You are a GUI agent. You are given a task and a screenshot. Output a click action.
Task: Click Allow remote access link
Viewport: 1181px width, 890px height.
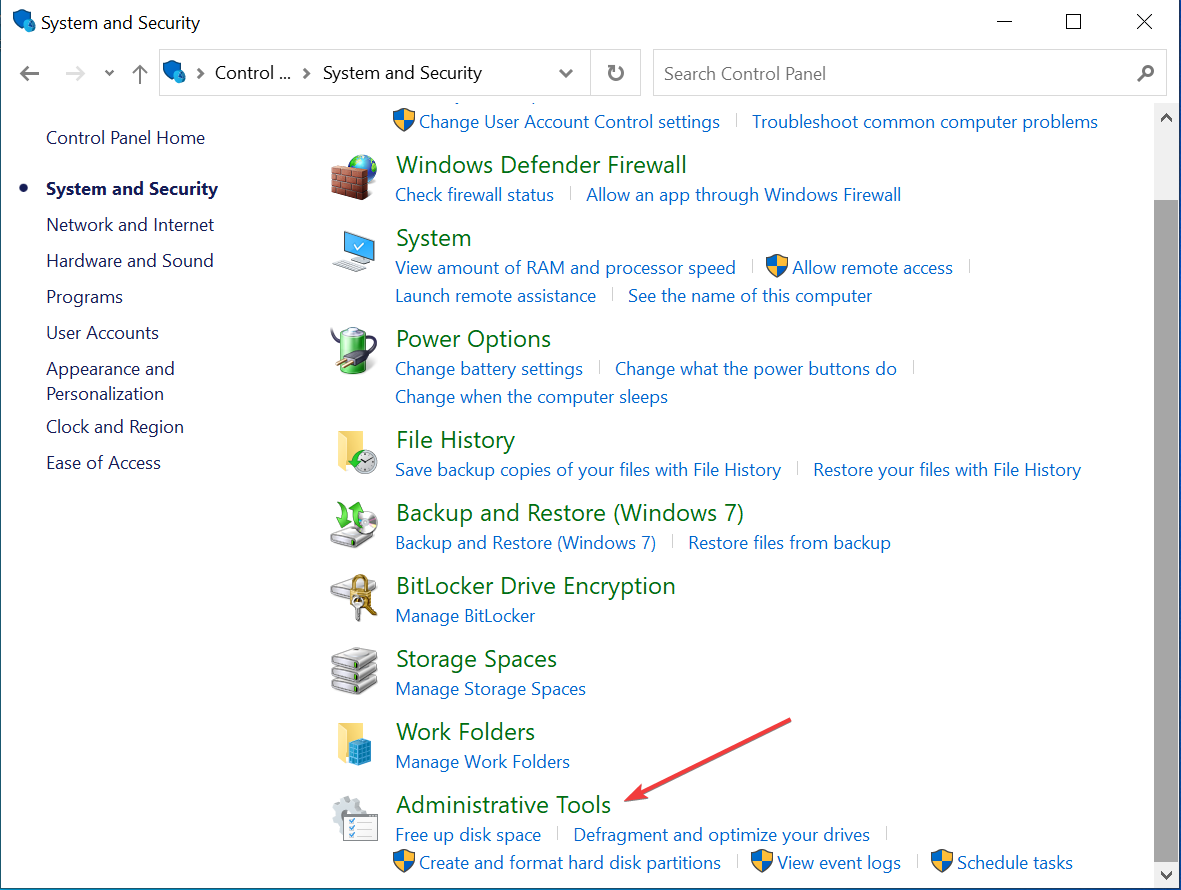coord(871,268)
